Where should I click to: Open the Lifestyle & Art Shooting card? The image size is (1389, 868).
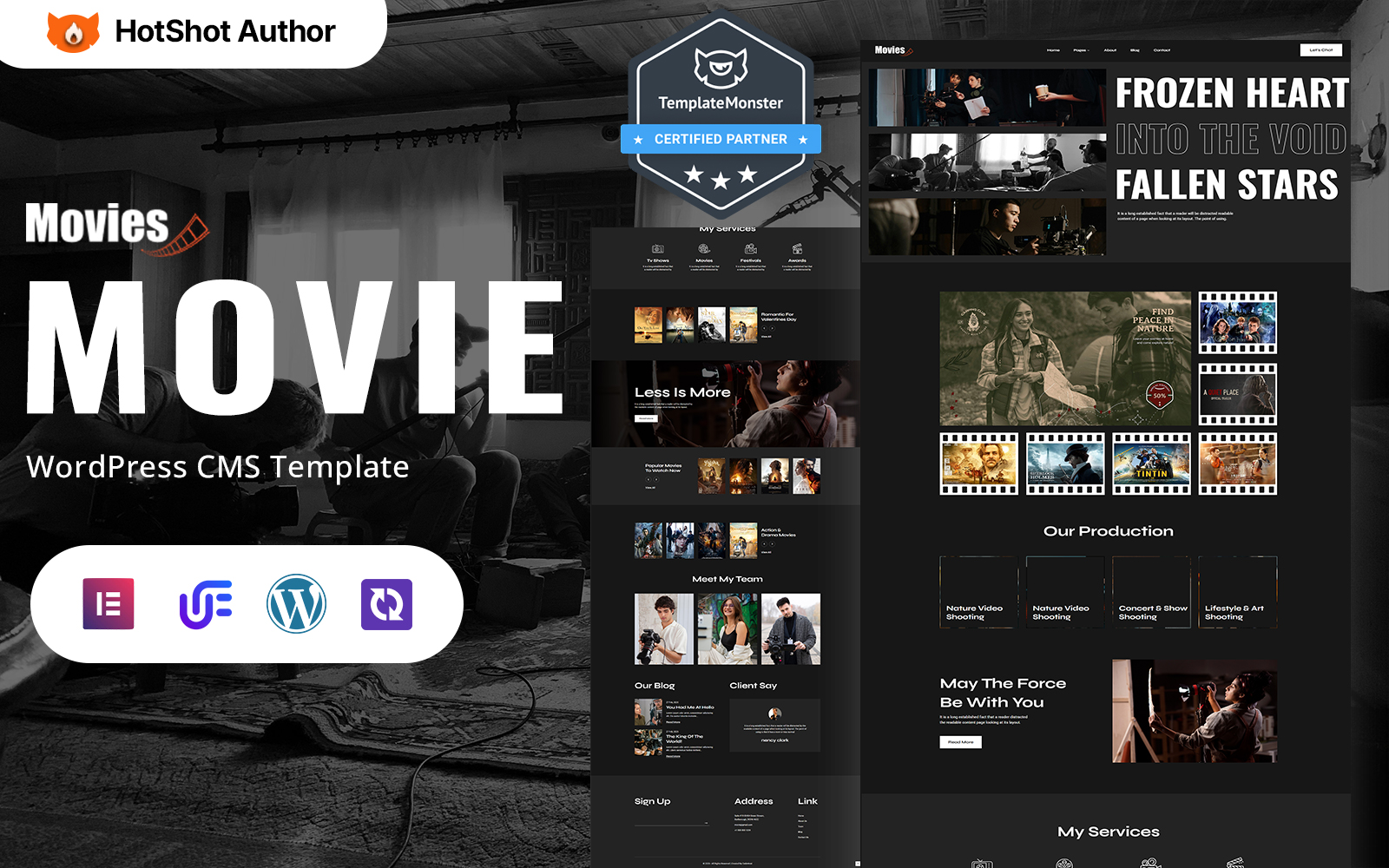[x=1237, y=591]
